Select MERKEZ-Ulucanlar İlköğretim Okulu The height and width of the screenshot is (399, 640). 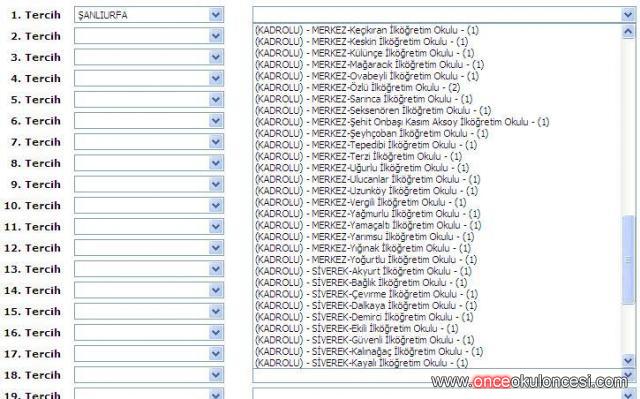pos(367,179)
